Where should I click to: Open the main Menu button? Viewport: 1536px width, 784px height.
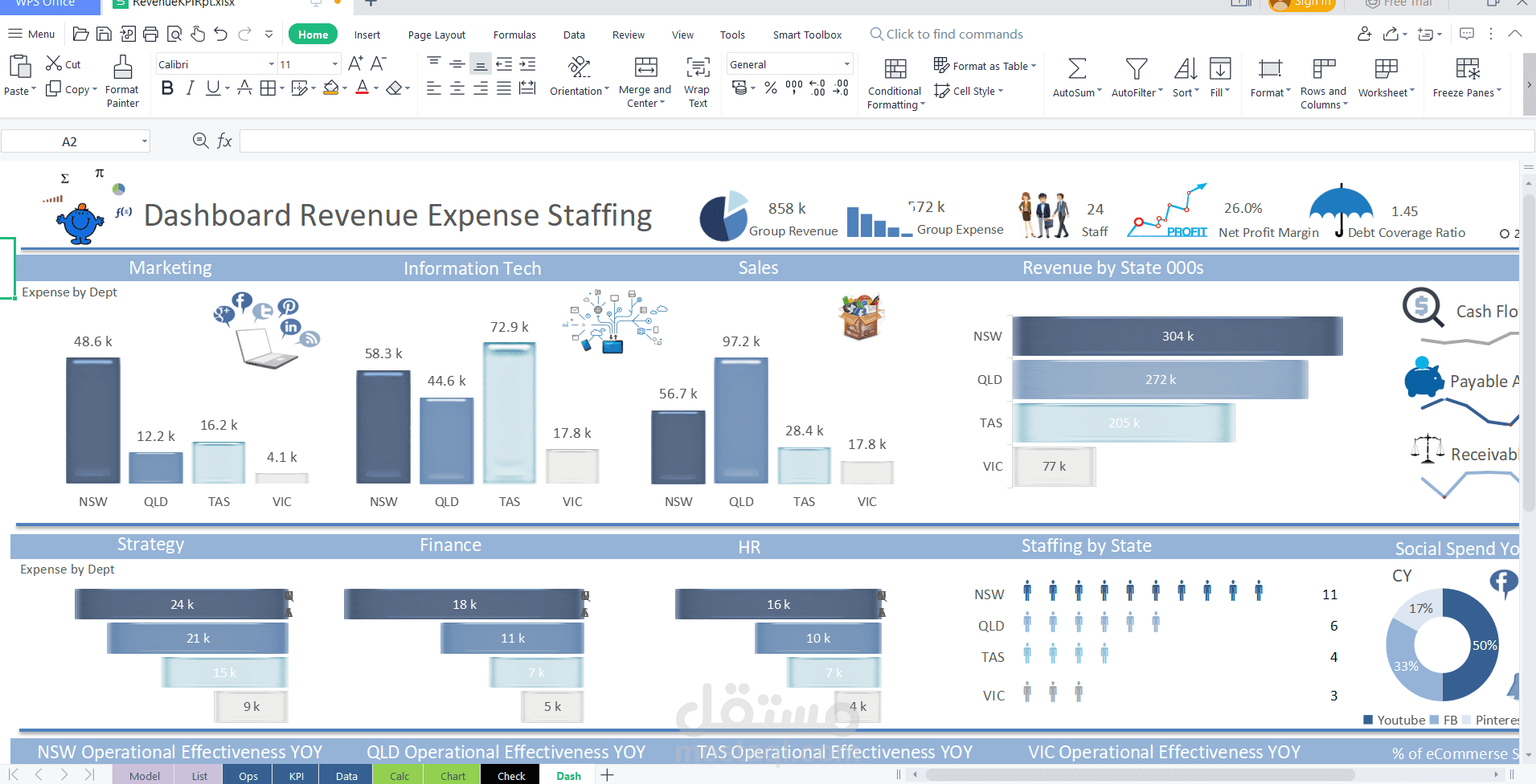31,34
